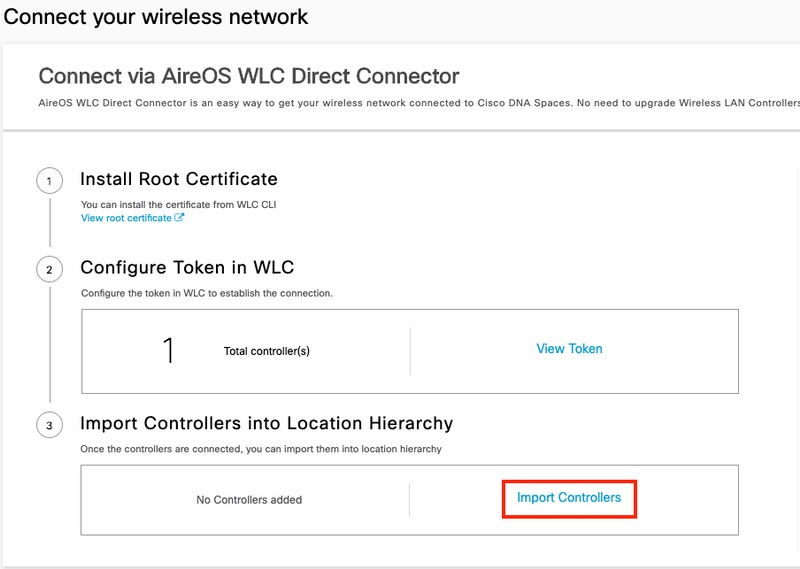The image size is (800, 569).
Task: Click the controller count number 1
Action: pos(168,351)
